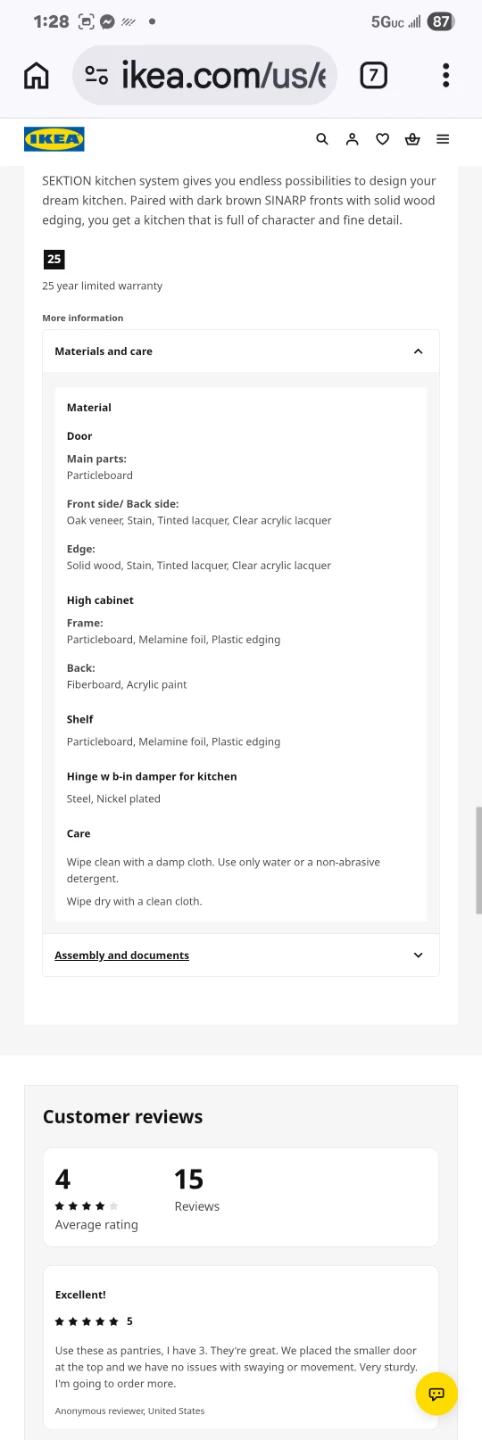Select the Materials and care header

click(241, 351)
